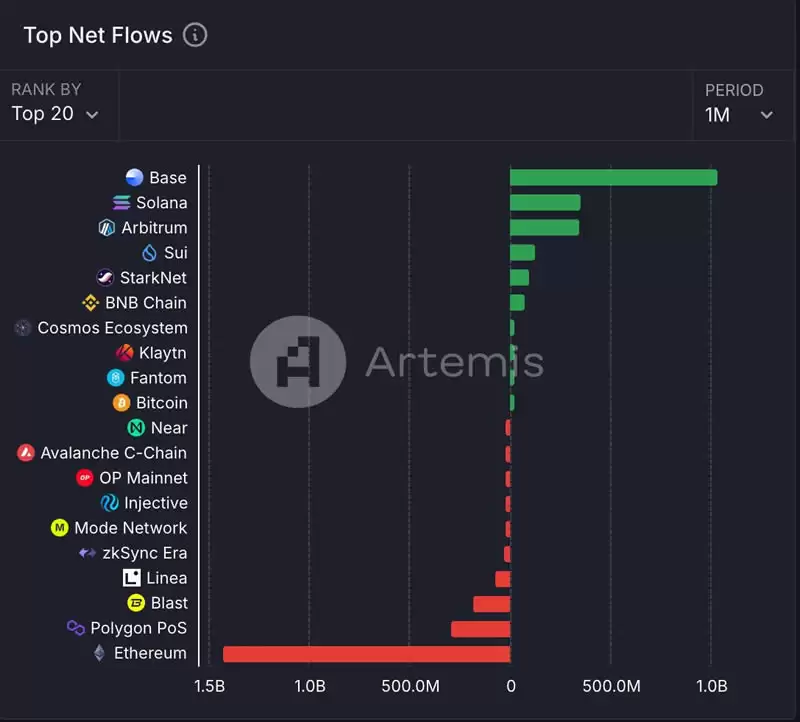This screenshot has width=800, height=722.
Task: Select the Cosmos Ecosystem row
Action: click(111, 327)
